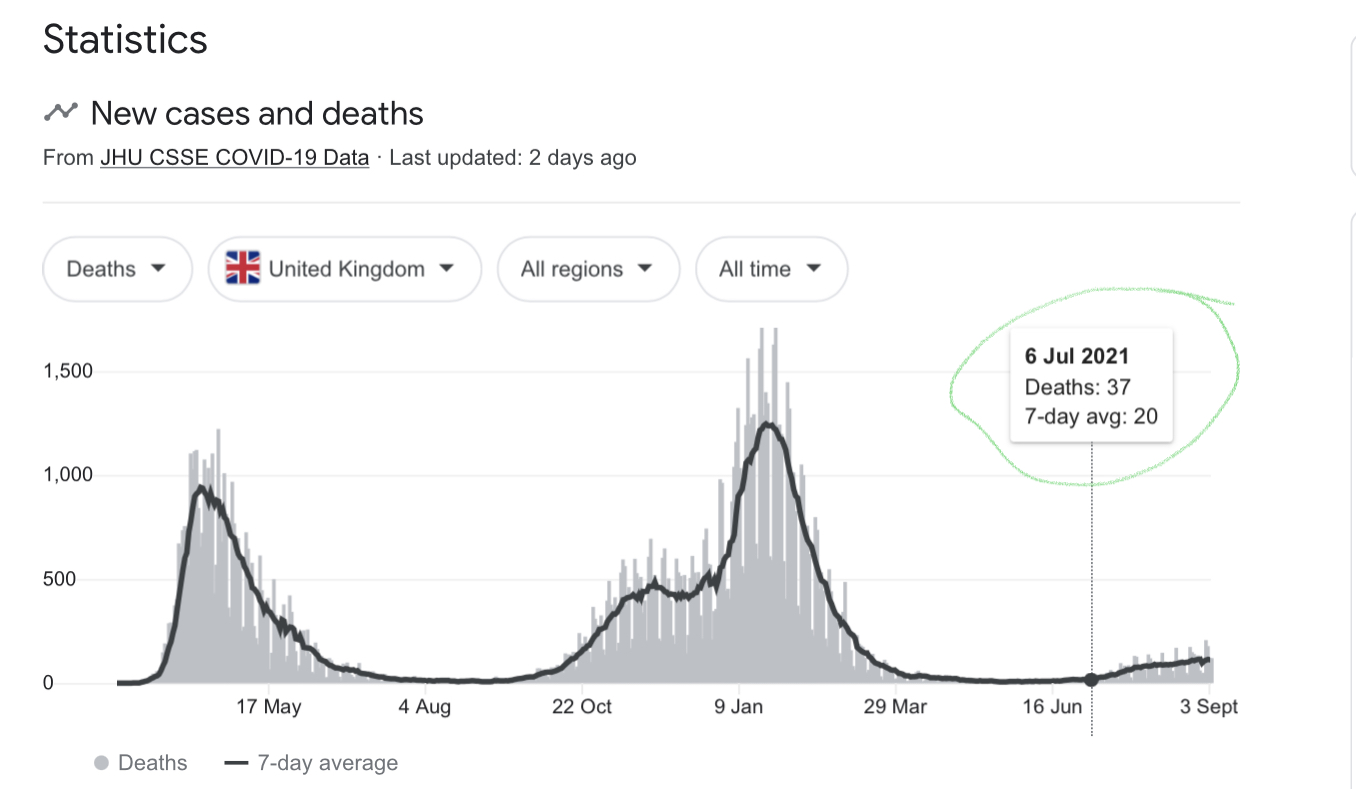Click the trend line icon beside New cases and deaths
Viewport: 1356px width, 789px height.
pyautogui.click(x=60, y=112)
